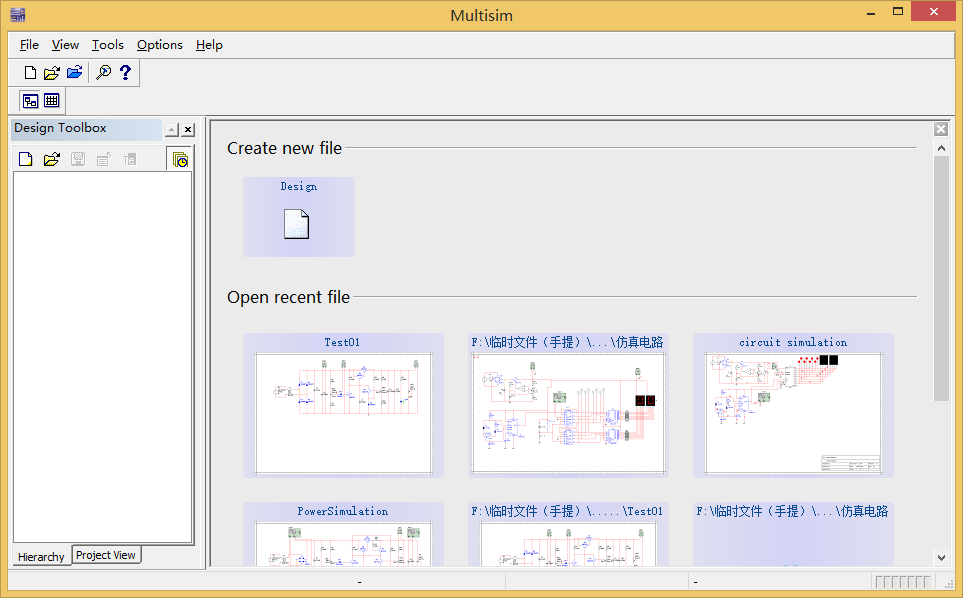Click the scrollbar down arrow of start page
963x598 pixels.
pyautogui.click(x=941, y=557)
